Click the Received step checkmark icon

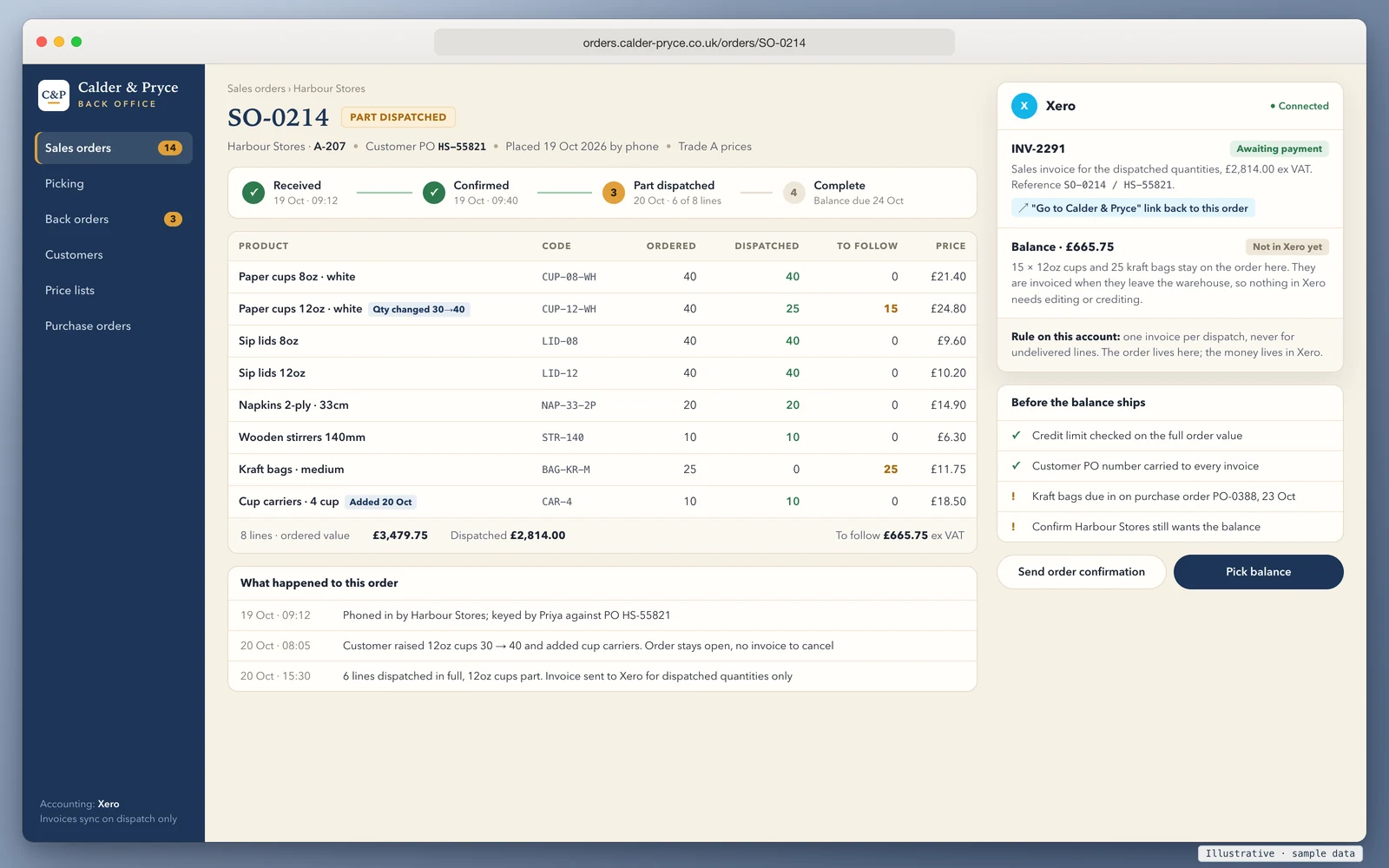[x=253, y=193]
